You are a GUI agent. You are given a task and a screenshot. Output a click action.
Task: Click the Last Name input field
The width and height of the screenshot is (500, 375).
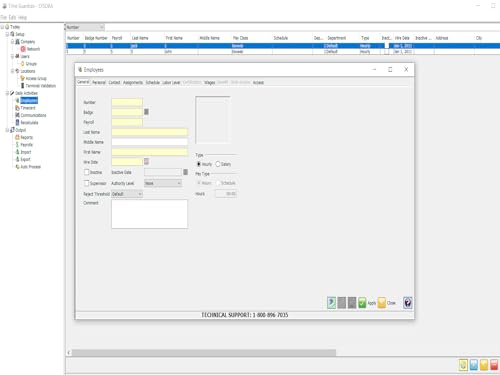(150, 132)
